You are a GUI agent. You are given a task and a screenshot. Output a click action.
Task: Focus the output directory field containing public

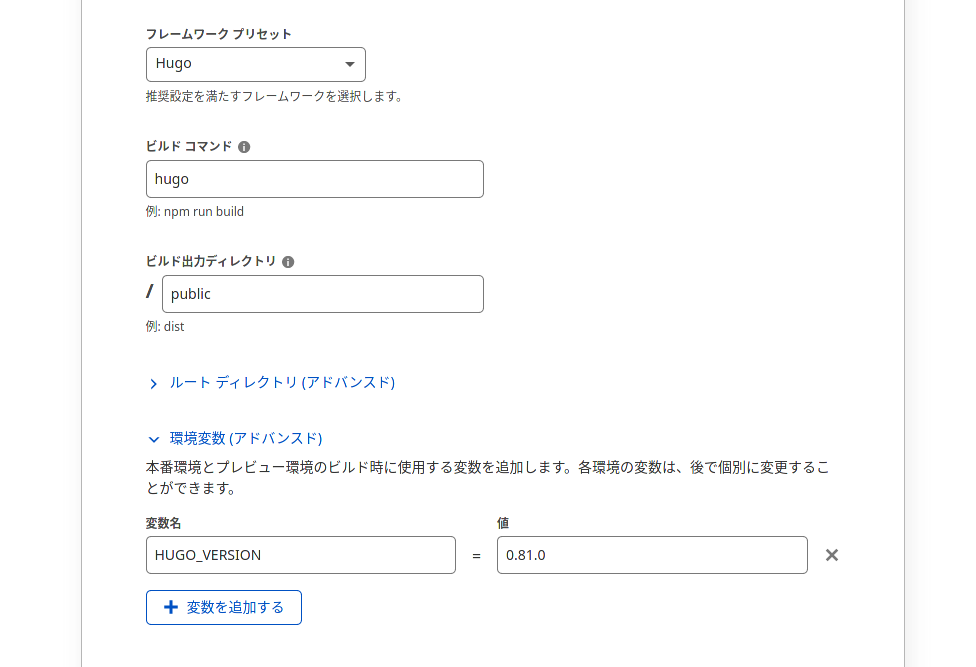[x=322, y=294]
